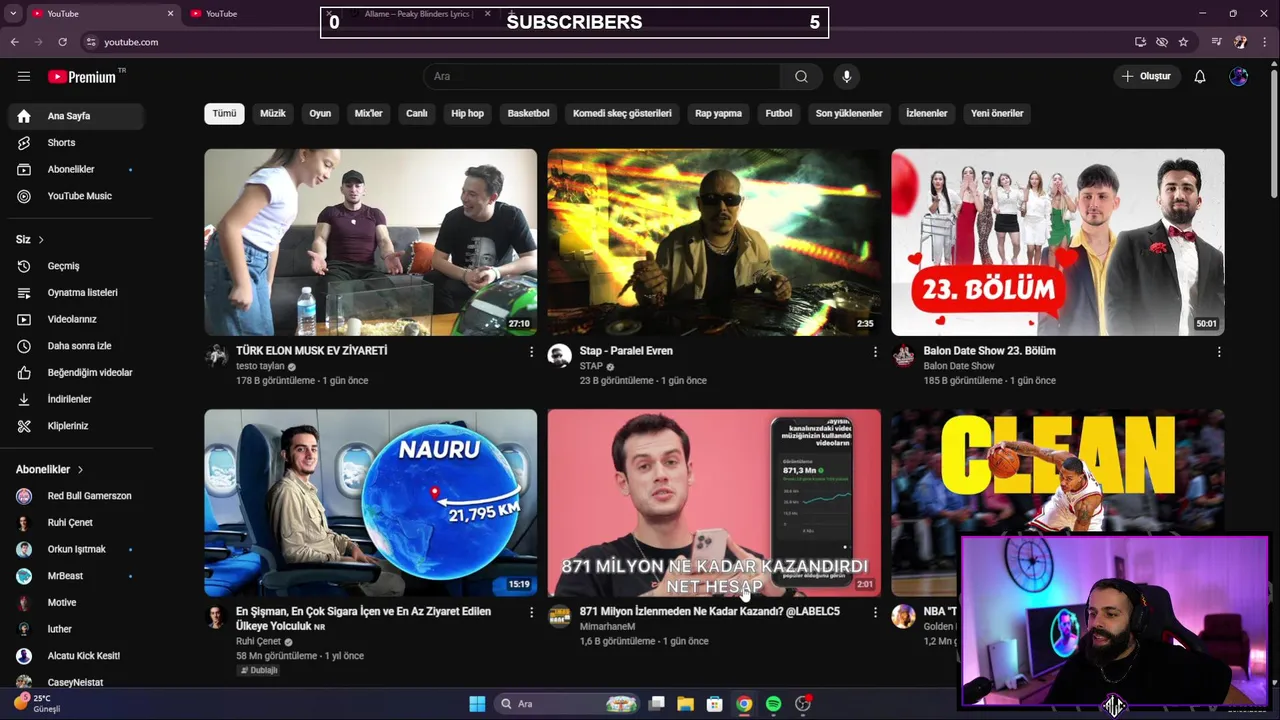Click the install app icon in address bar

(x=1140, y=42)
